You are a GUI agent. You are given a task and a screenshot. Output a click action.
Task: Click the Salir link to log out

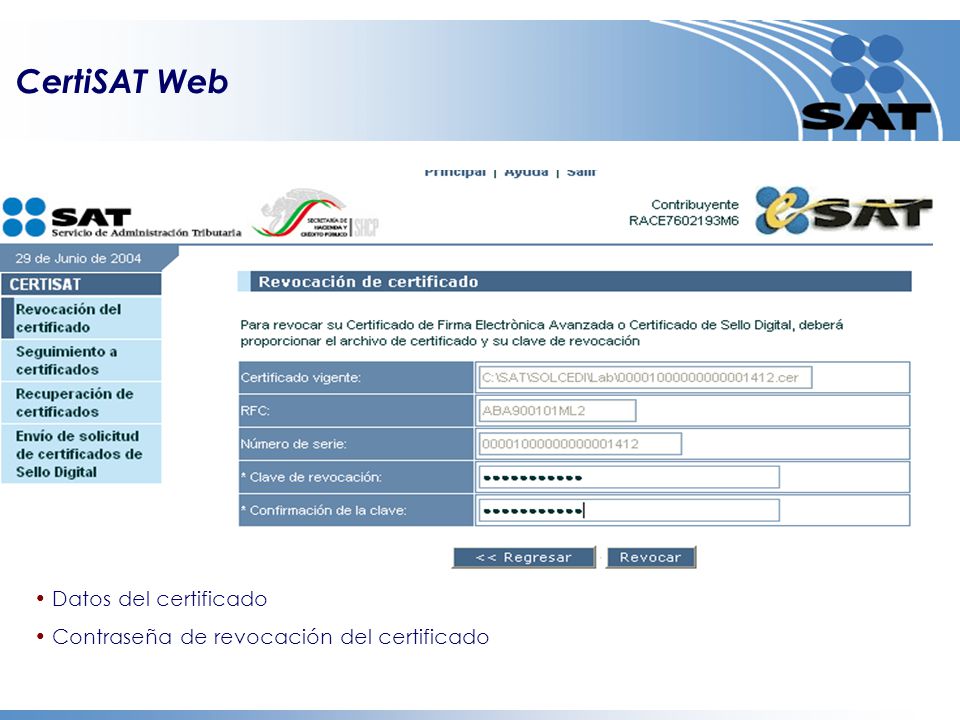(581, 172)
